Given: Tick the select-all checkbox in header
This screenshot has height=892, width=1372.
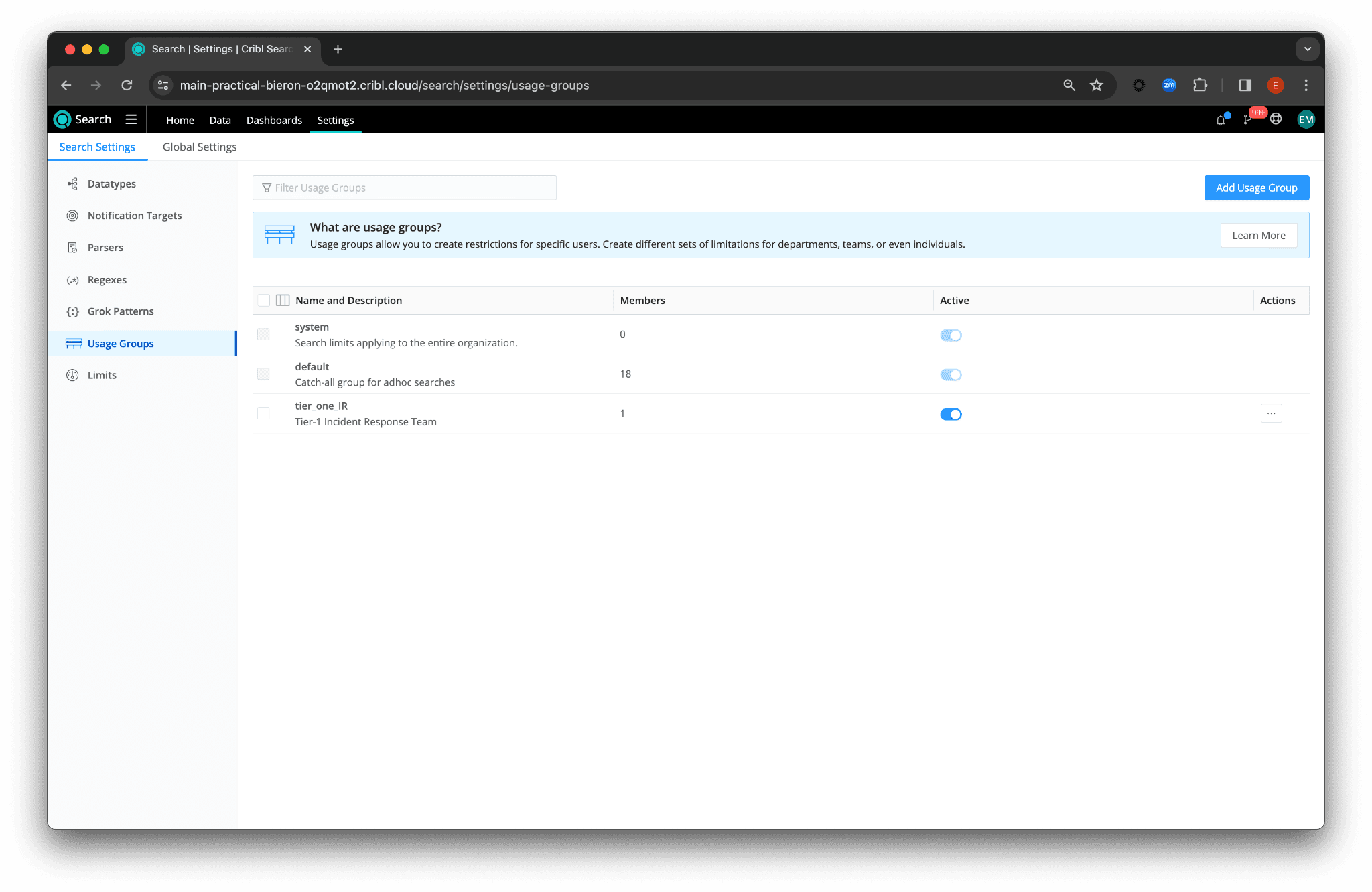Looking at the screenshot, I should point(264,300).
